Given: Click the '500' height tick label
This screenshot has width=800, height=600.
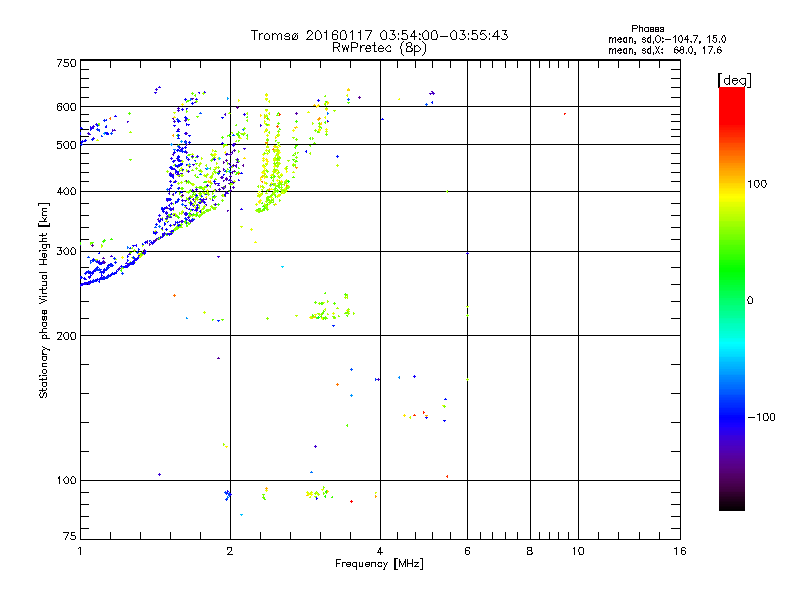Looking at the screenshot, I should (x=66, y=145).
